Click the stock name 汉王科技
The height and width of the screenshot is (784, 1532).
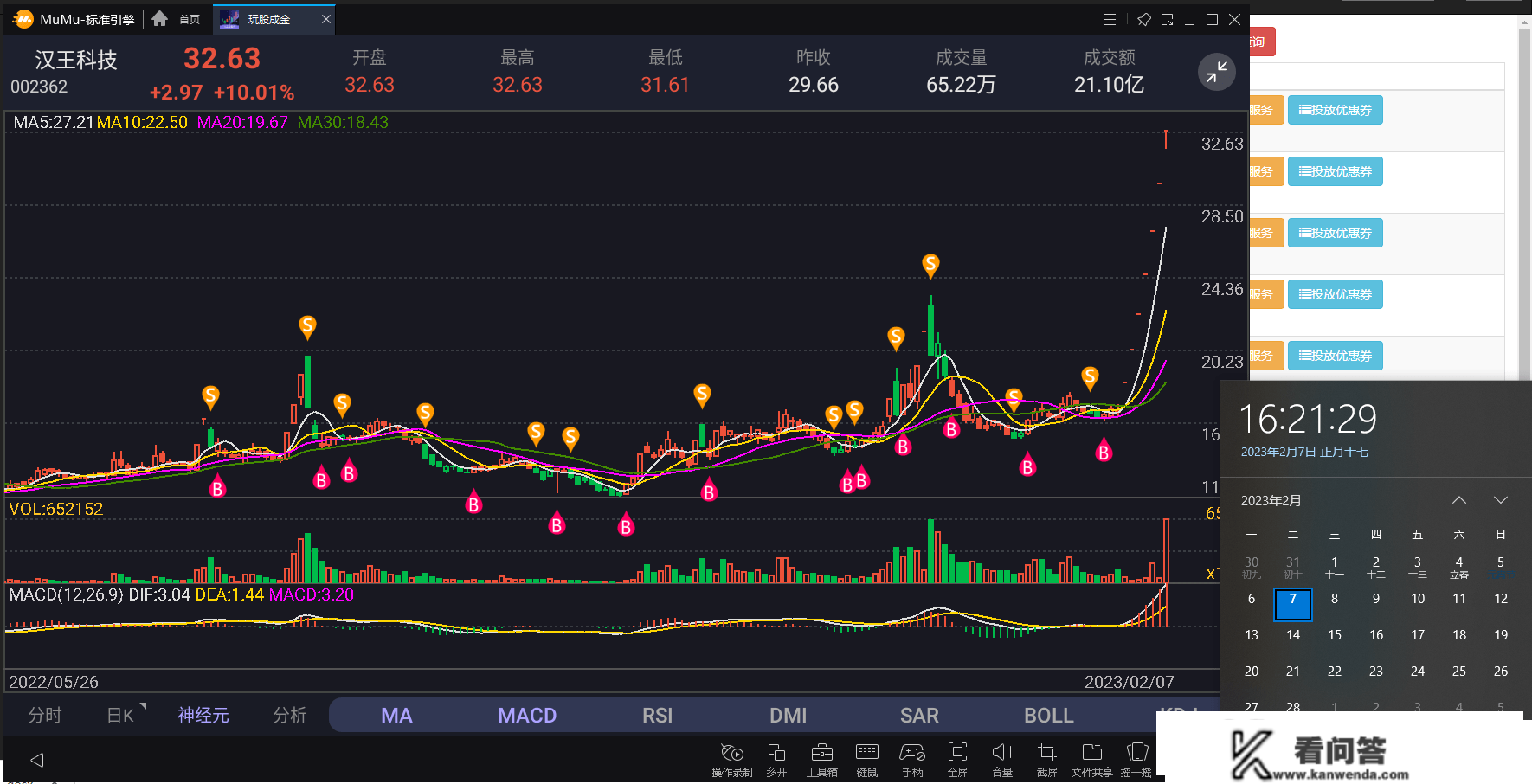[76, 60]
